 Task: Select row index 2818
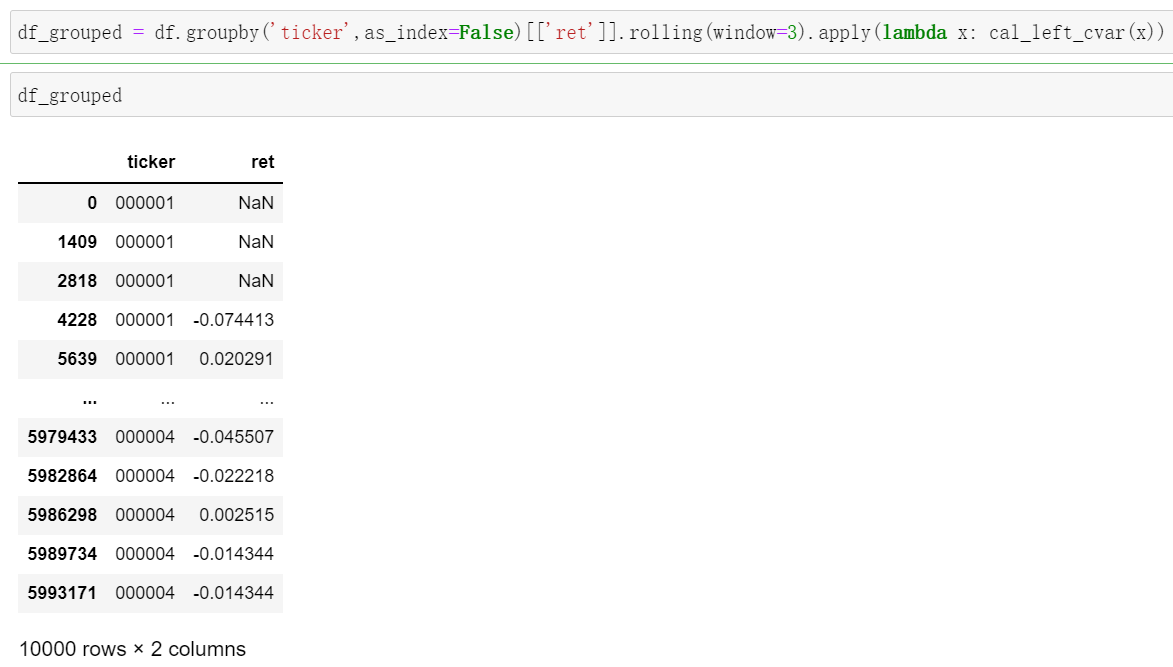[77, 281]
